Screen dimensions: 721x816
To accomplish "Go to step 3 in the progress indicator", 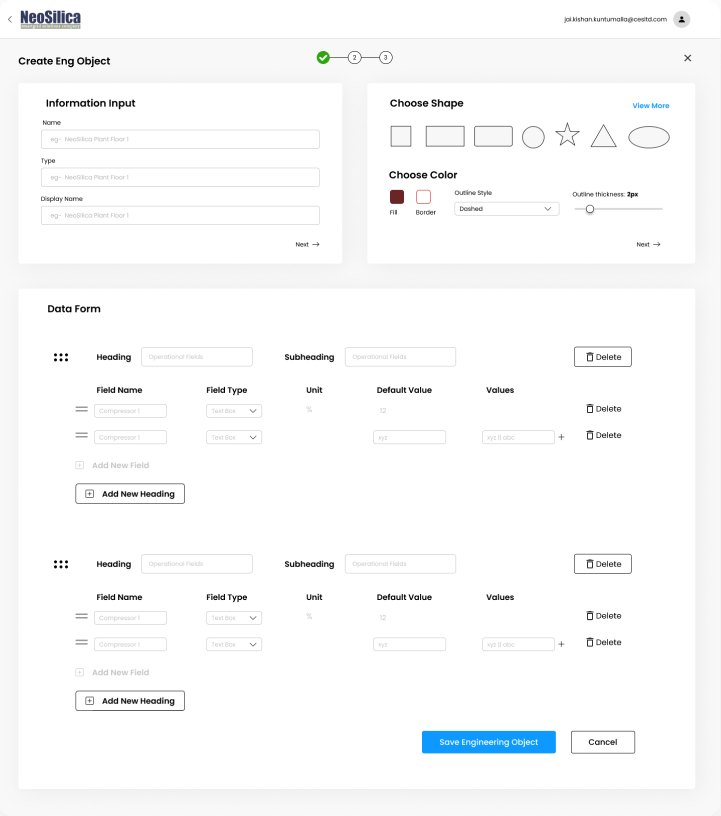I will pos(386,57).
